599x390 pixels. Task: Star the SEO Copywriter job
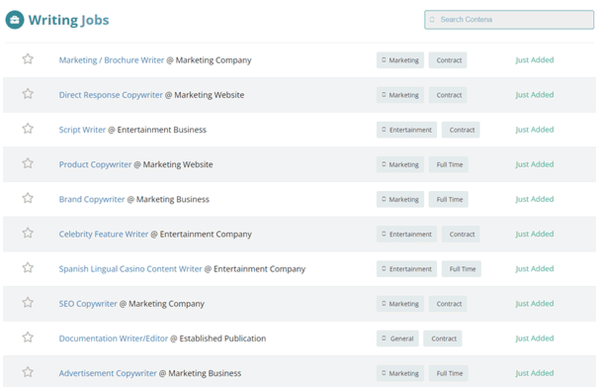[x=28, y=303]
